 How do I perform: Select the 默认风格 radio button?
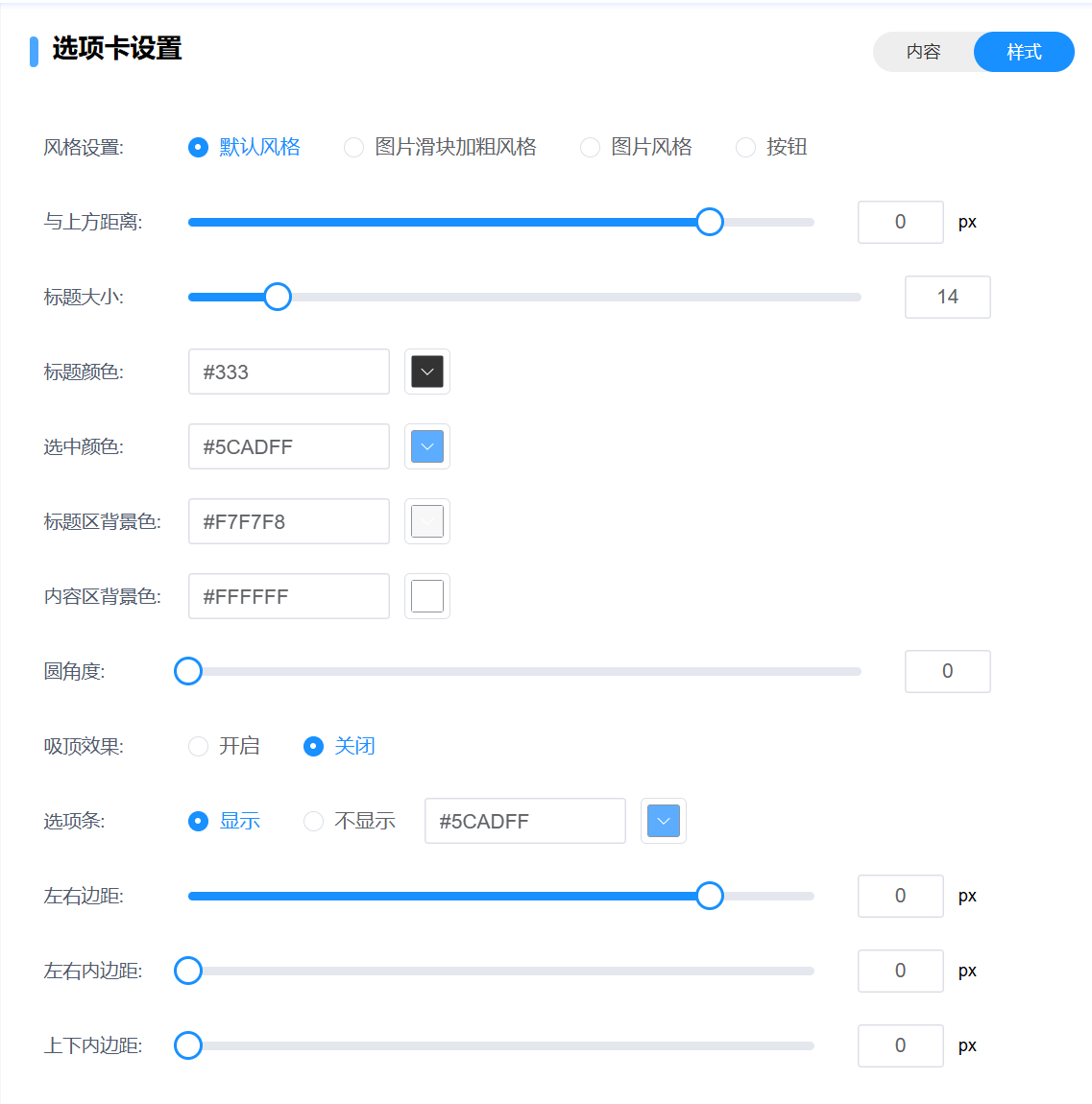199,147
